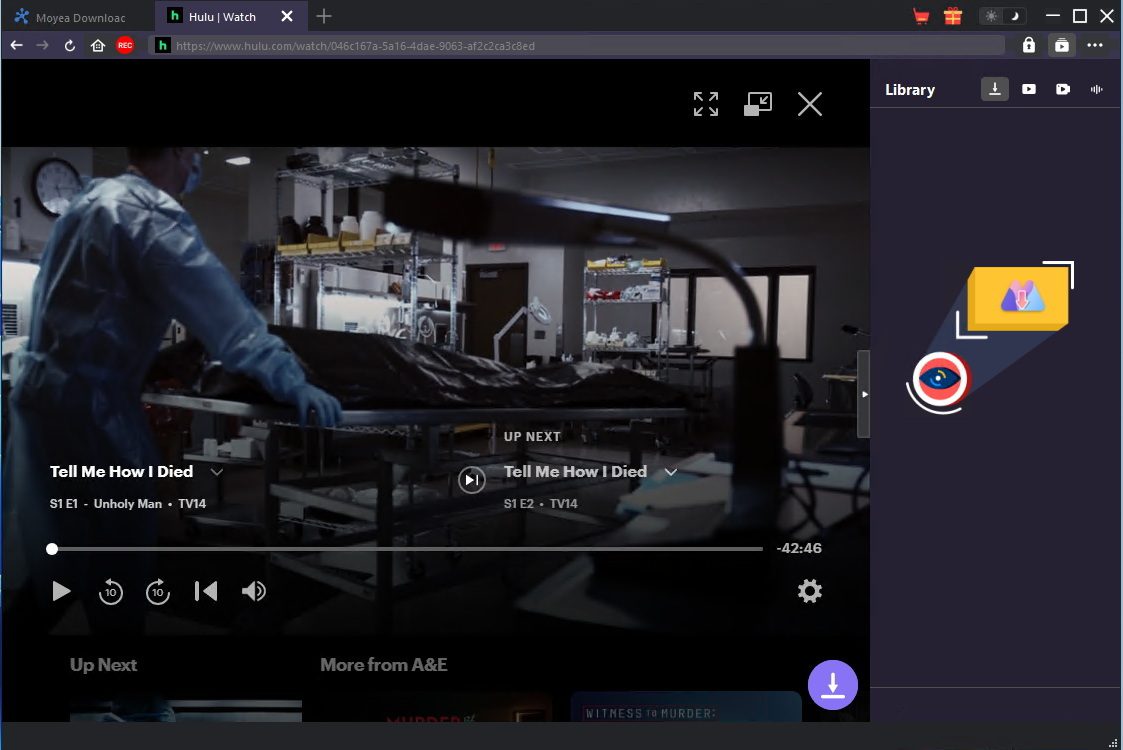Reload the Hulu page

click(69, 46)
